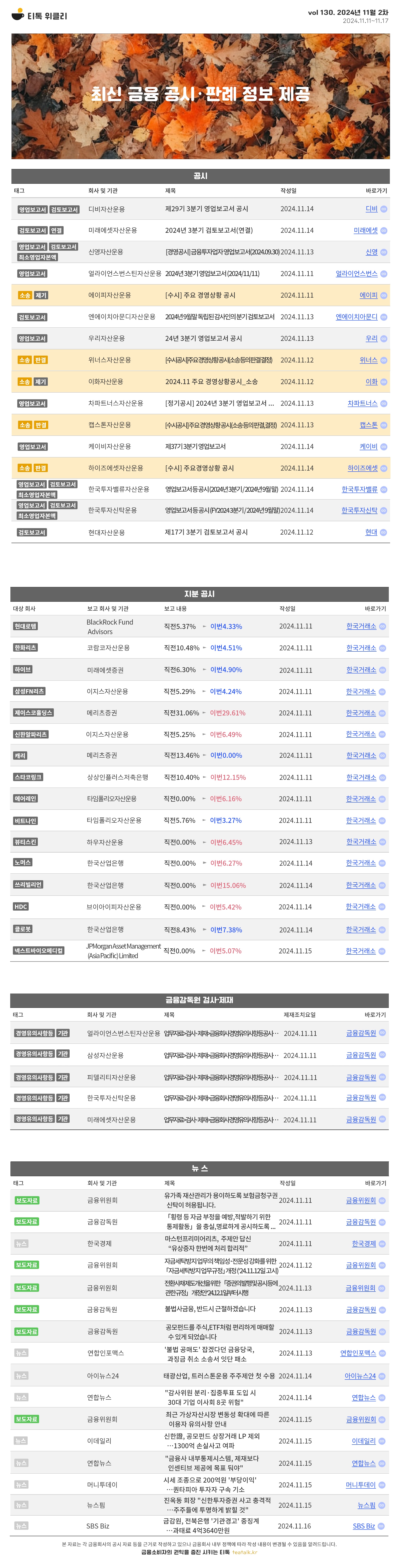
Task: Open 한국거래소 link in 한화리츠 row
Action: (x=361, y=648)
